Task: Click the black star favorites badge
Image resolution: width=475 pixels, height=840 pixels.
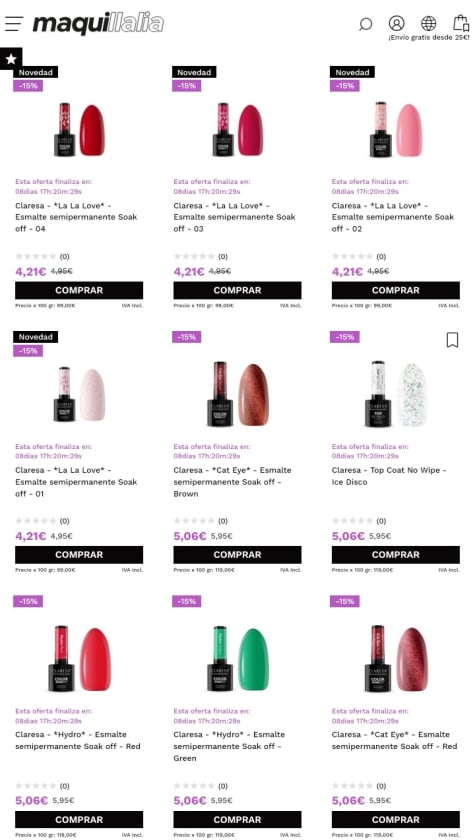Action: pos(11,59)
